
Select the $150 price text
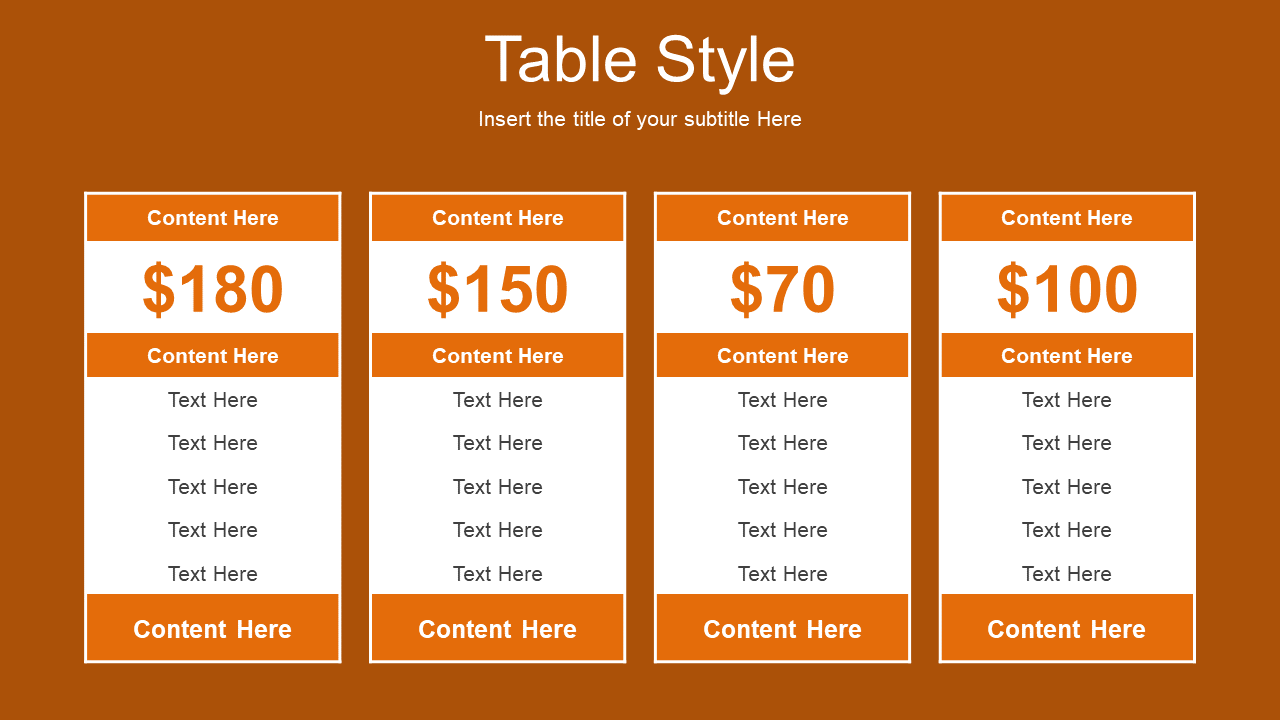tap(498, 290)
